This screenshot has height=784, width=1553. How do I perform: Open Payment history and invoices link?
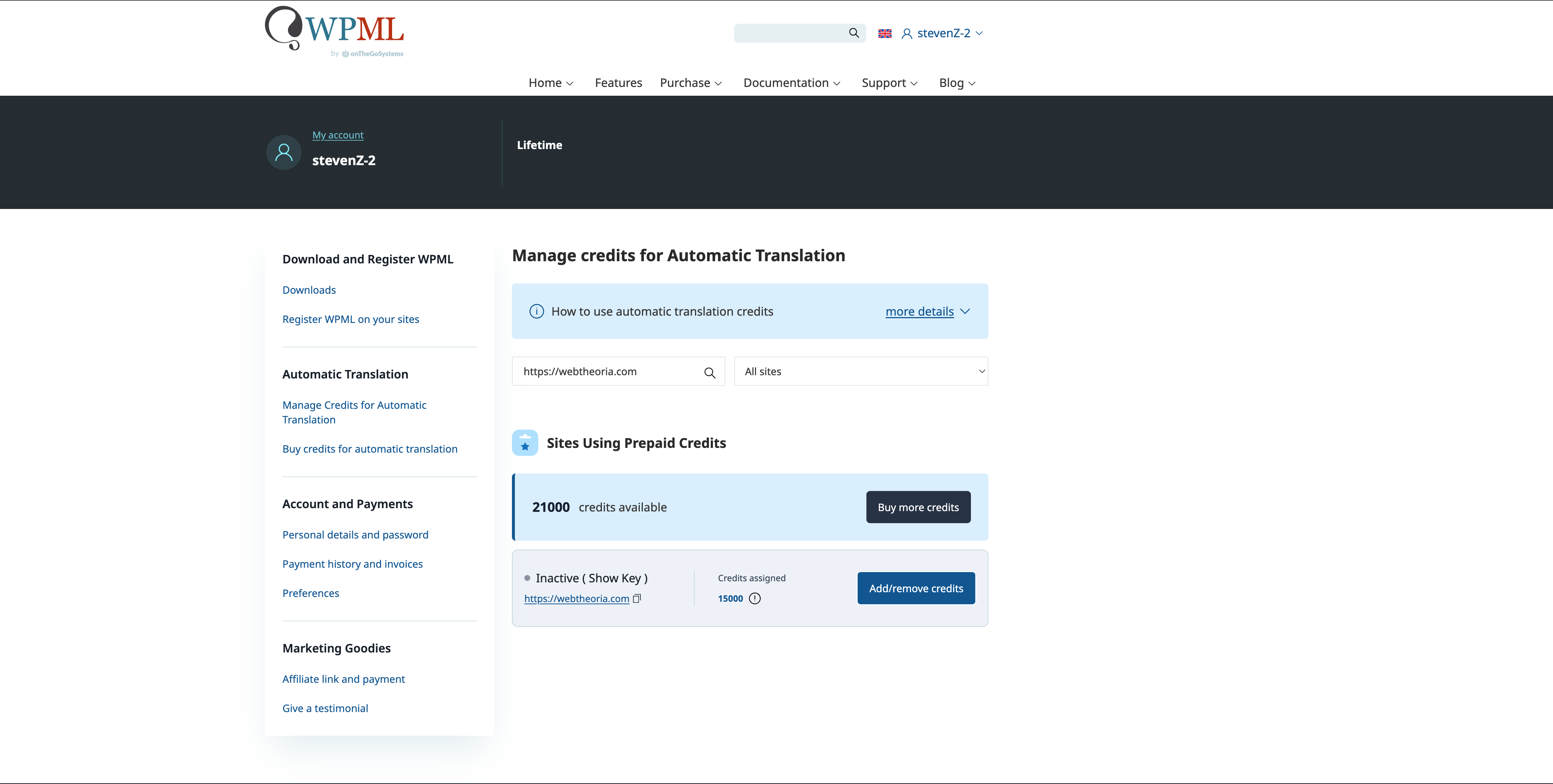pos(352,564)
